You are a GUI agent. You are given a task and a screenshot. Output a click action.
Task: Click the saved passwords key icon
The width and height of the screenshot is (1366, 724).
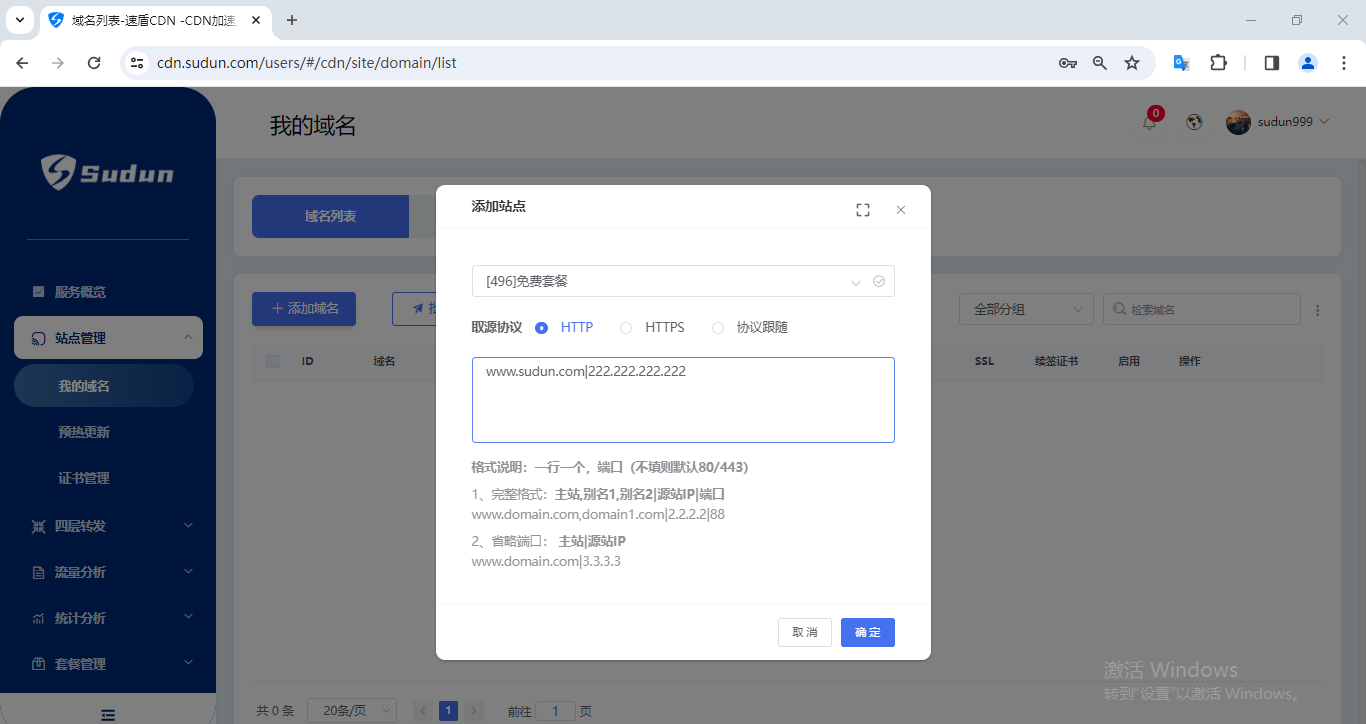(x=1067, y=63)
